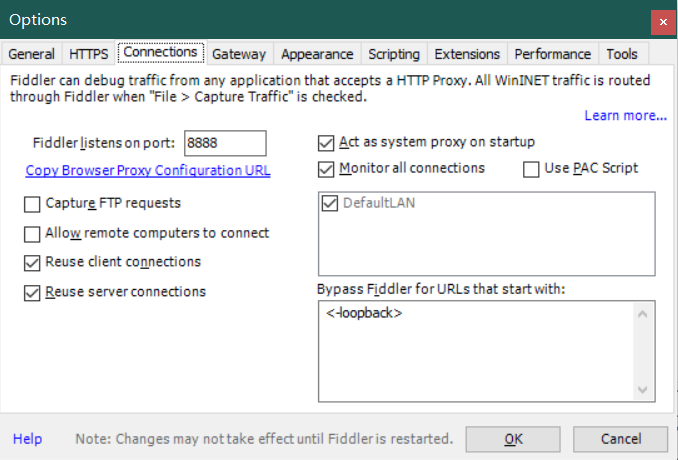Close the Options dialog window
Viewport: 678px width, 460px height.
(661, 20)
